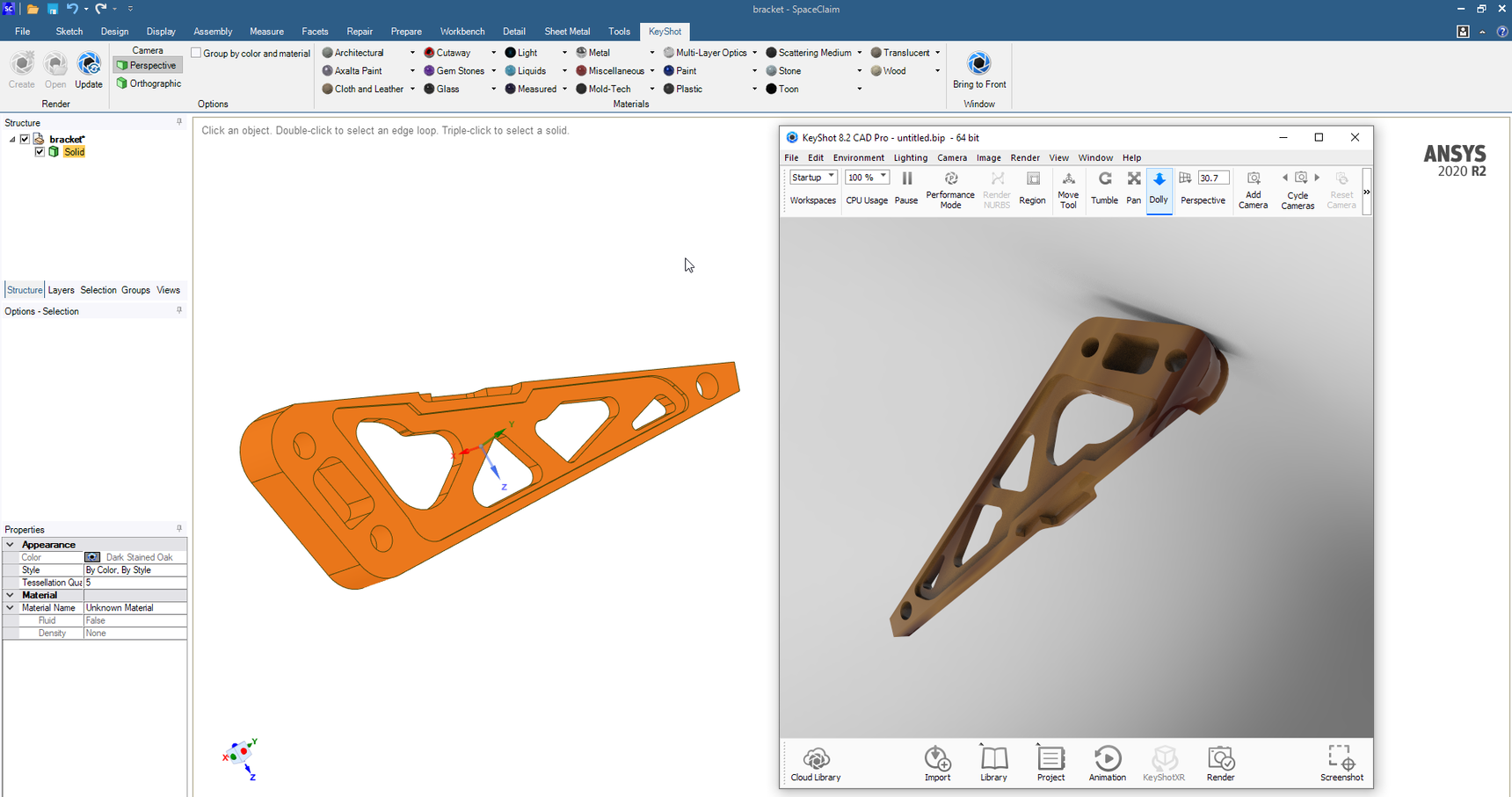Click Bring to Front window icon

tap(978, 63)
